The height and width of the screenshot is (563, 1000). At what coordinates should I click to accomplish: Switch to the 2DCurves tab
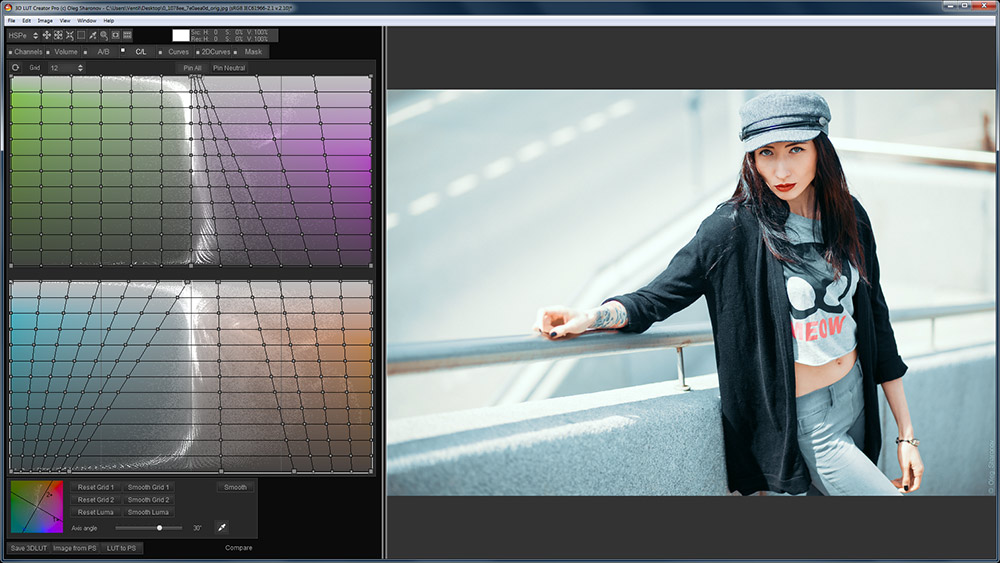[214, 52]
